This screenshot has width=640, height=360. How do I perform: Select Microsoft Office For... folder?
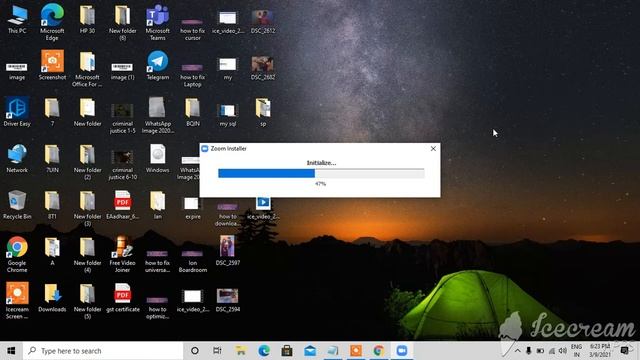(87, 69)
